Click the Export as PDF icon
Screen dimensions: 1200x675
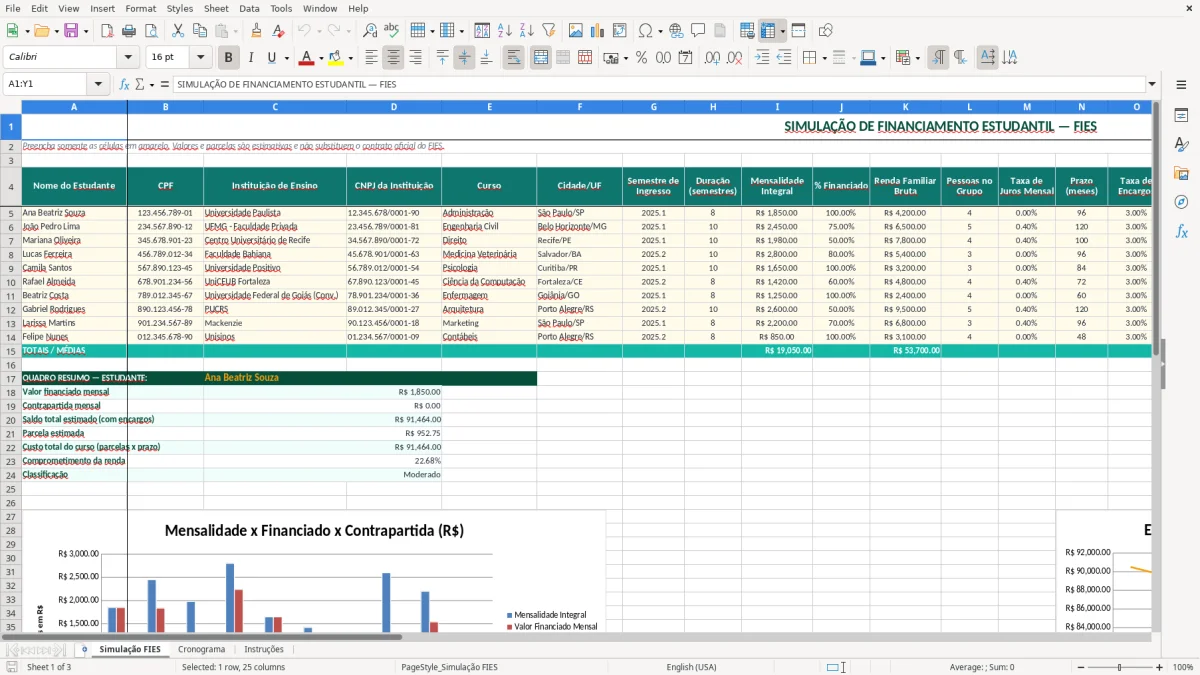[x=107, y=31]
